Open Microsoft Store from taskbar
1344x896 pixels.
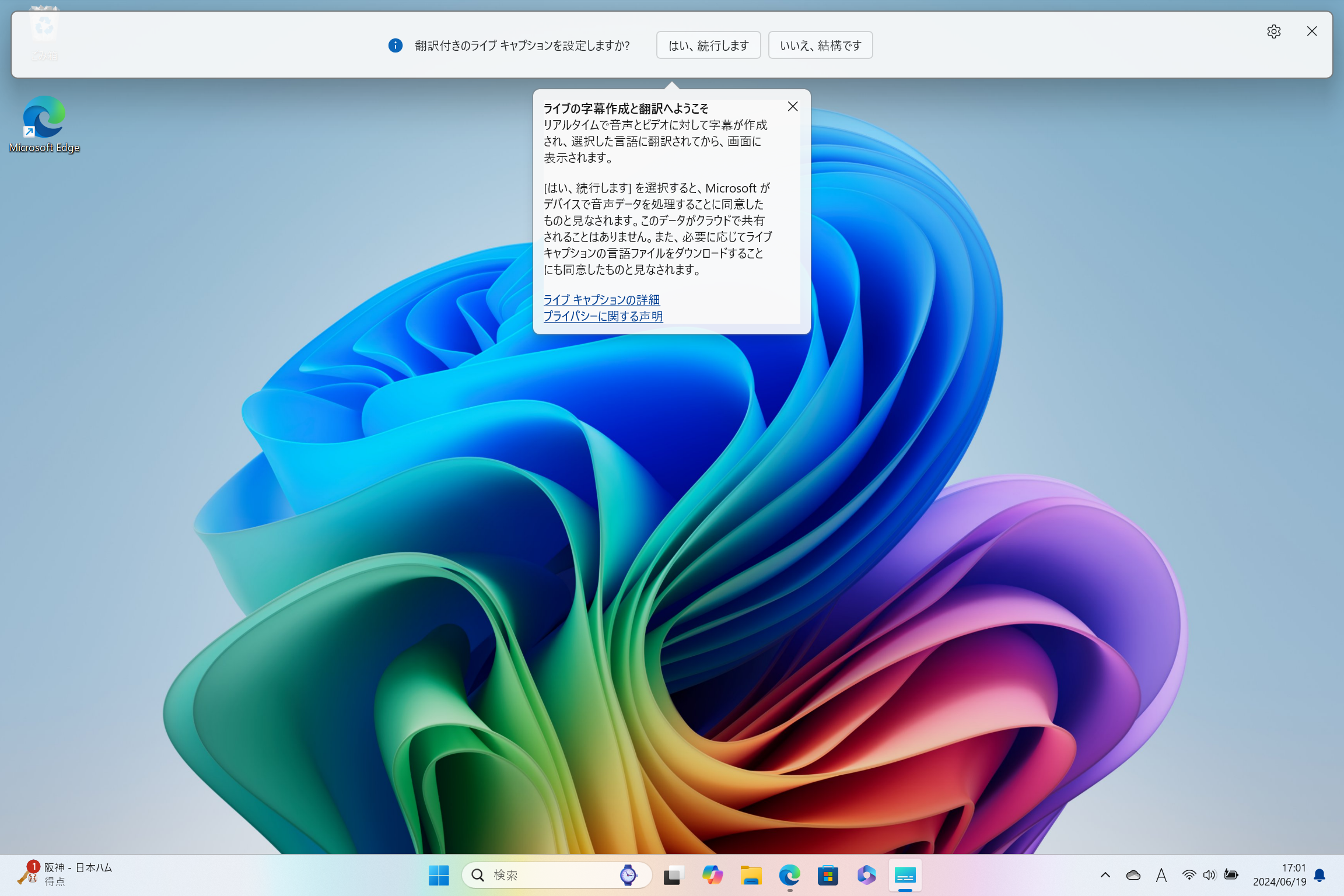coord(828,875)
